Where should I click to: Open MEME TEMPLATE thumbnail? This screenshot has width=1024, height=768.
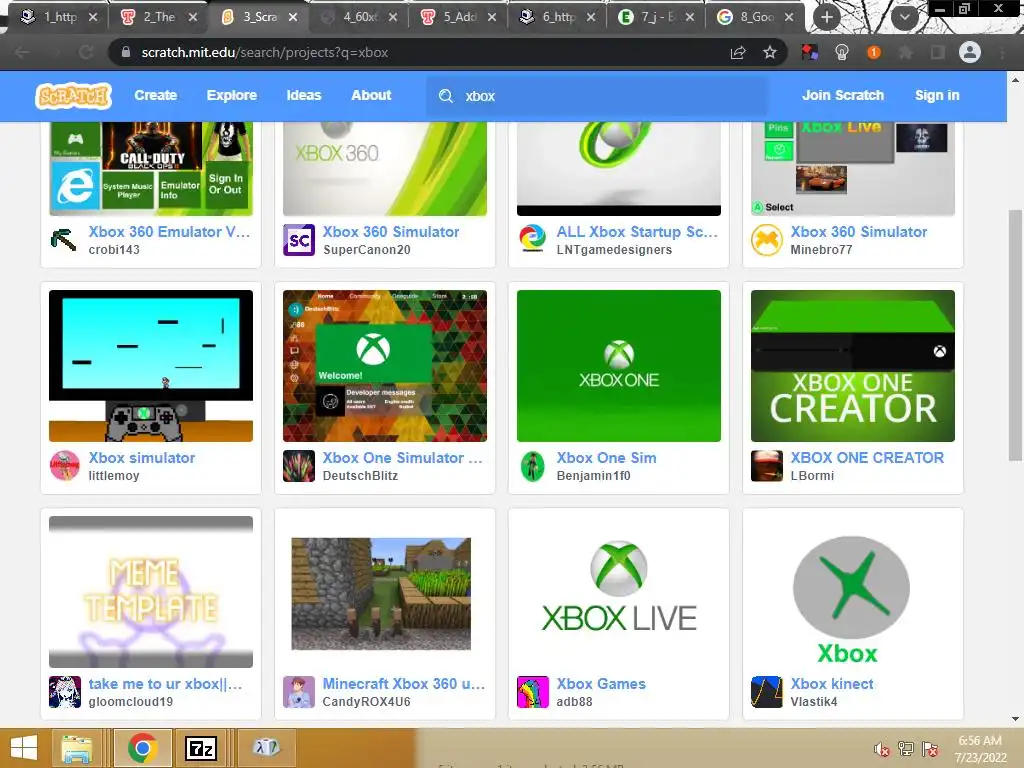(151, 592)
